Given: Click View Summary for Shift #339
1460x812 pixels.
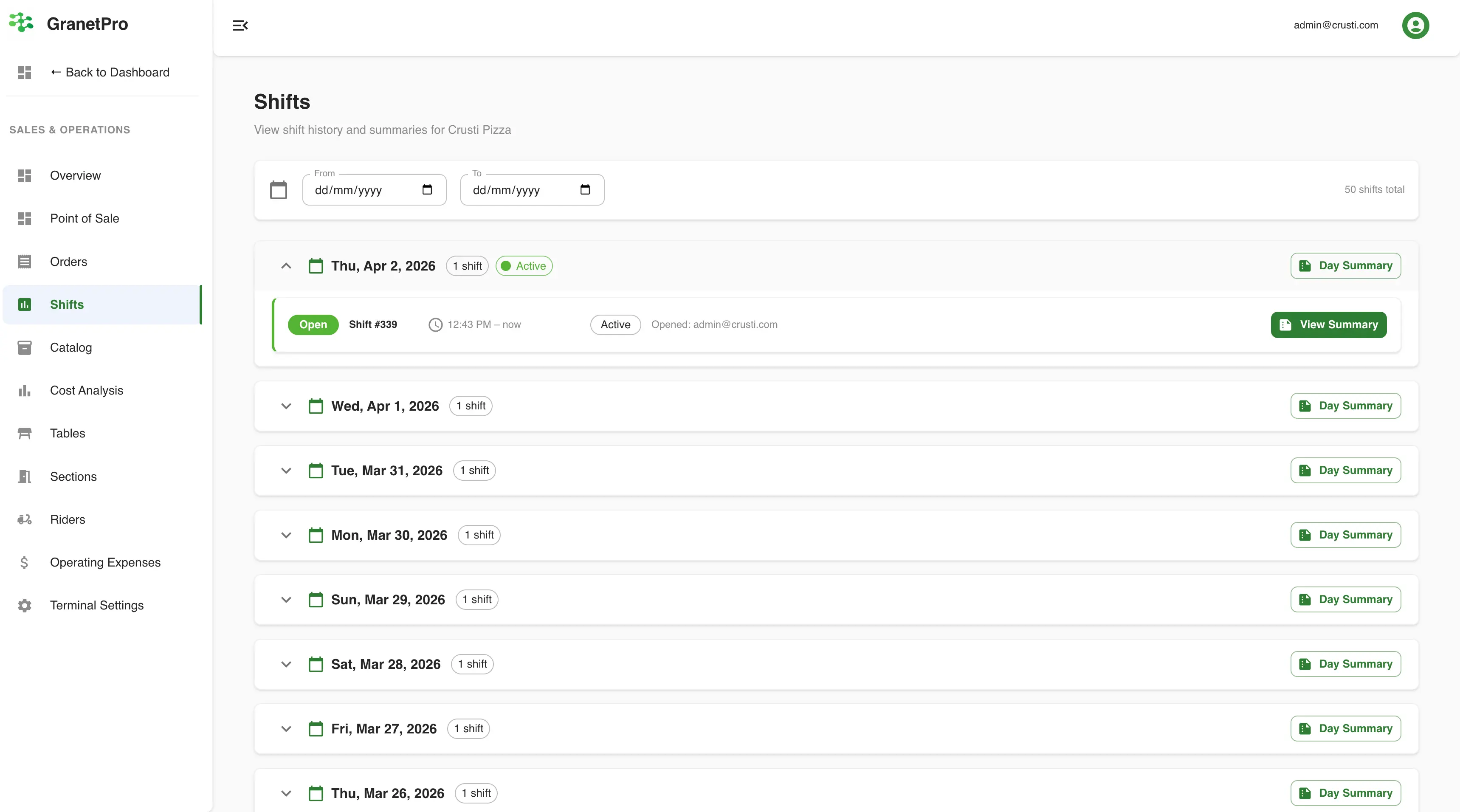Looking at the screenshot, I should pos(1328,324).
